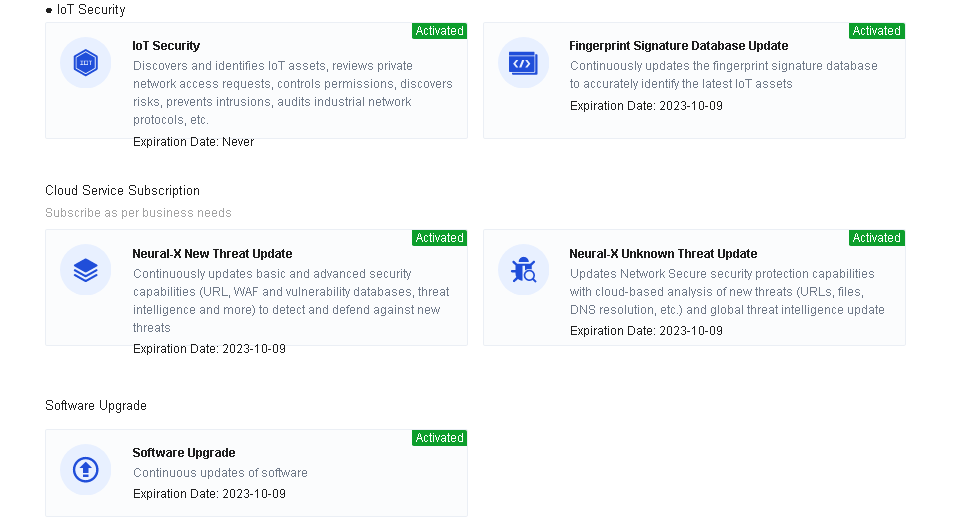
Task: Click 'Expiration Date: Never' text
Action: 193,142
